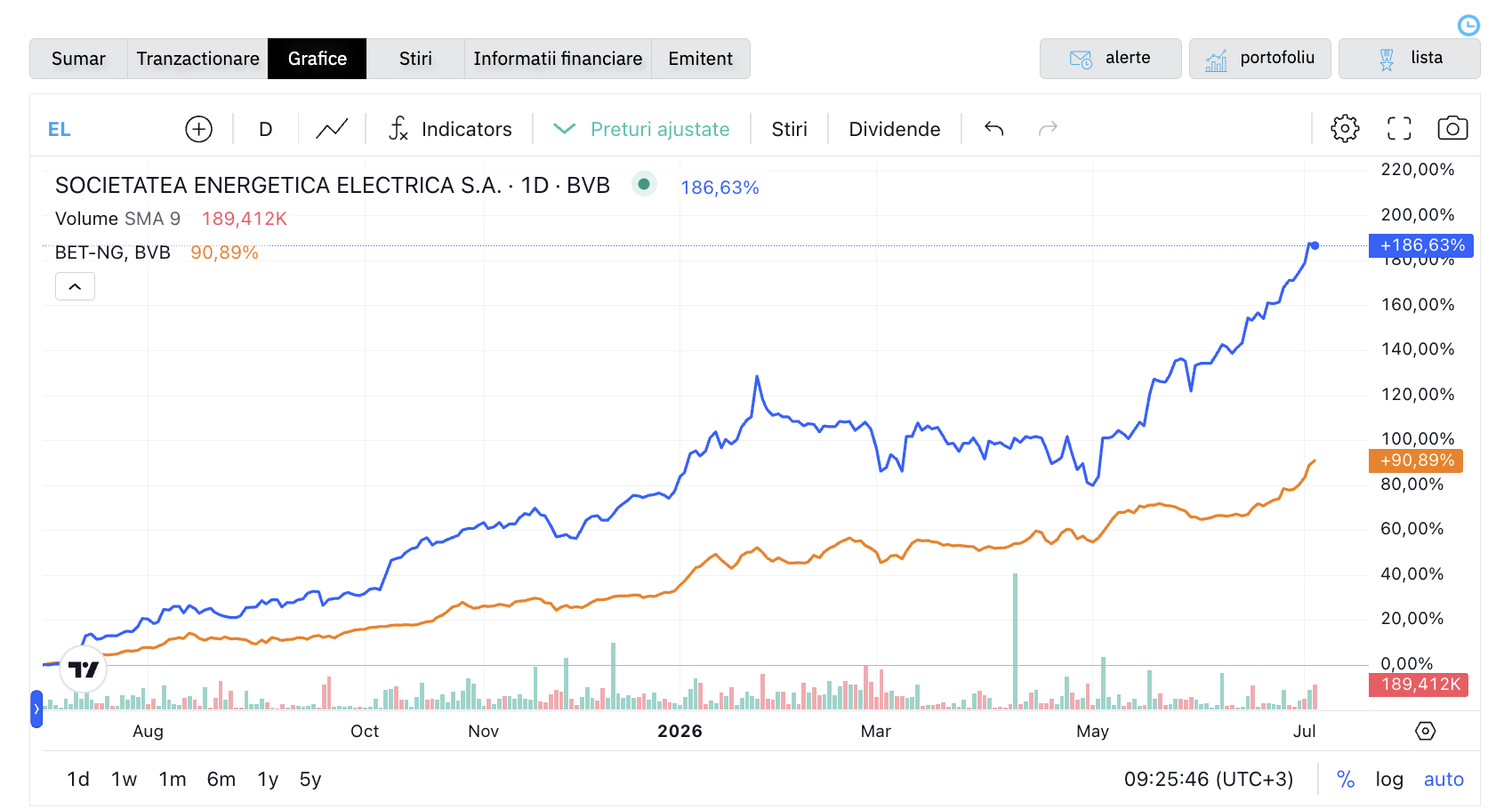
Task: Go to date using bottom-right axis icon
Action: (x=1425, y=731)
